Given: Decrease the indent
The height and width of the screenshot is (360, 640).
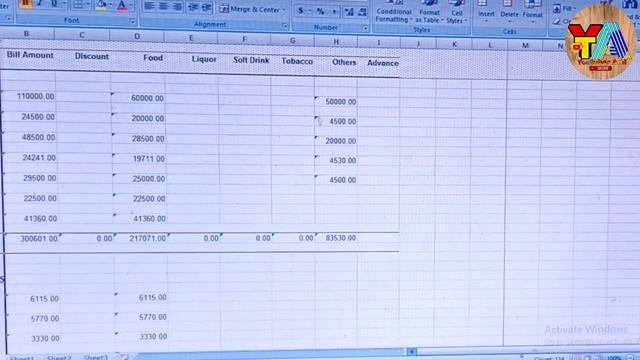Looking at the screenshot, I should [x=193, y=7].
